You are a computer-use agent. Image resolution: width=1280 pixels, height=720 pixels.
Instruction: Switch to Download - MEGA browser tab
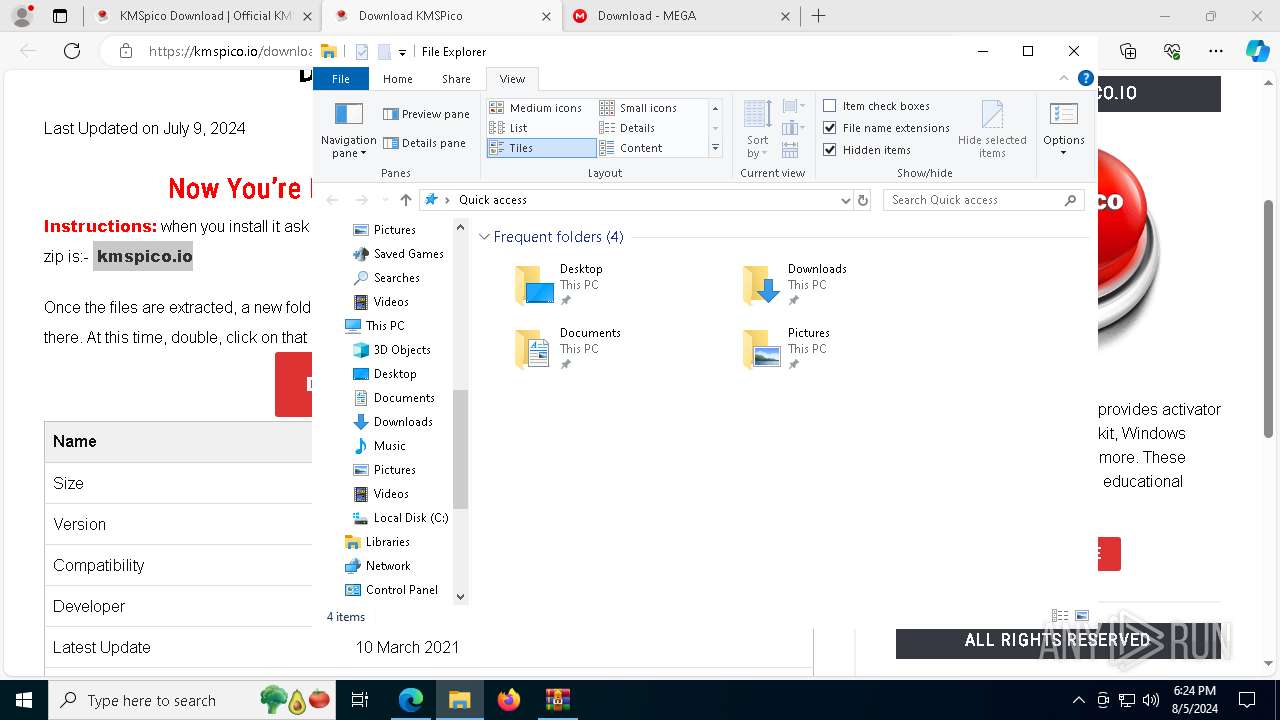point(682,16)
